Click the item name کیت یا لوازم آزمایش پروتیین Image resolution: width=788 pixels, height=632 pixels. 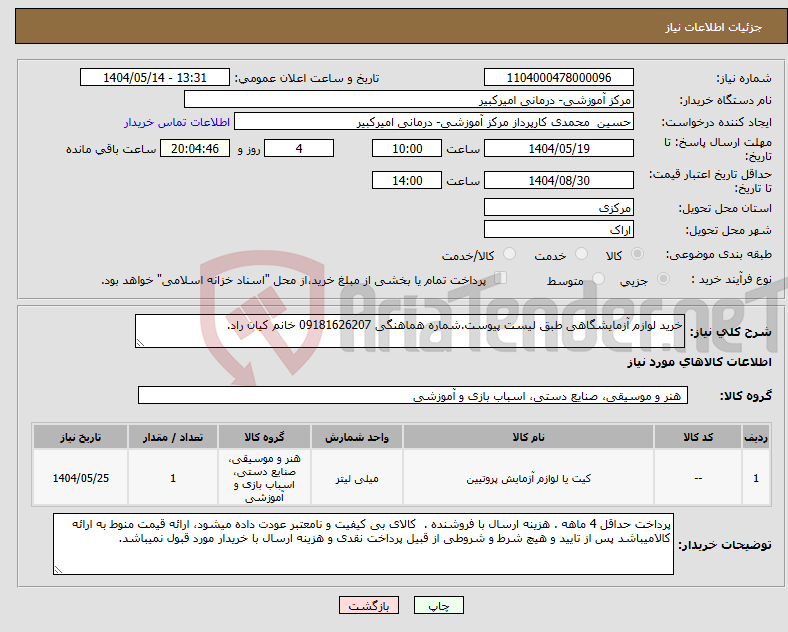pyautogui.click(x=528, y=478)
